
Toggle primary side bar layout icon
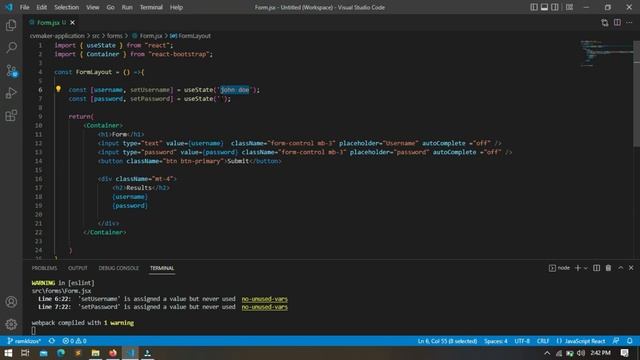click(534, 7)
